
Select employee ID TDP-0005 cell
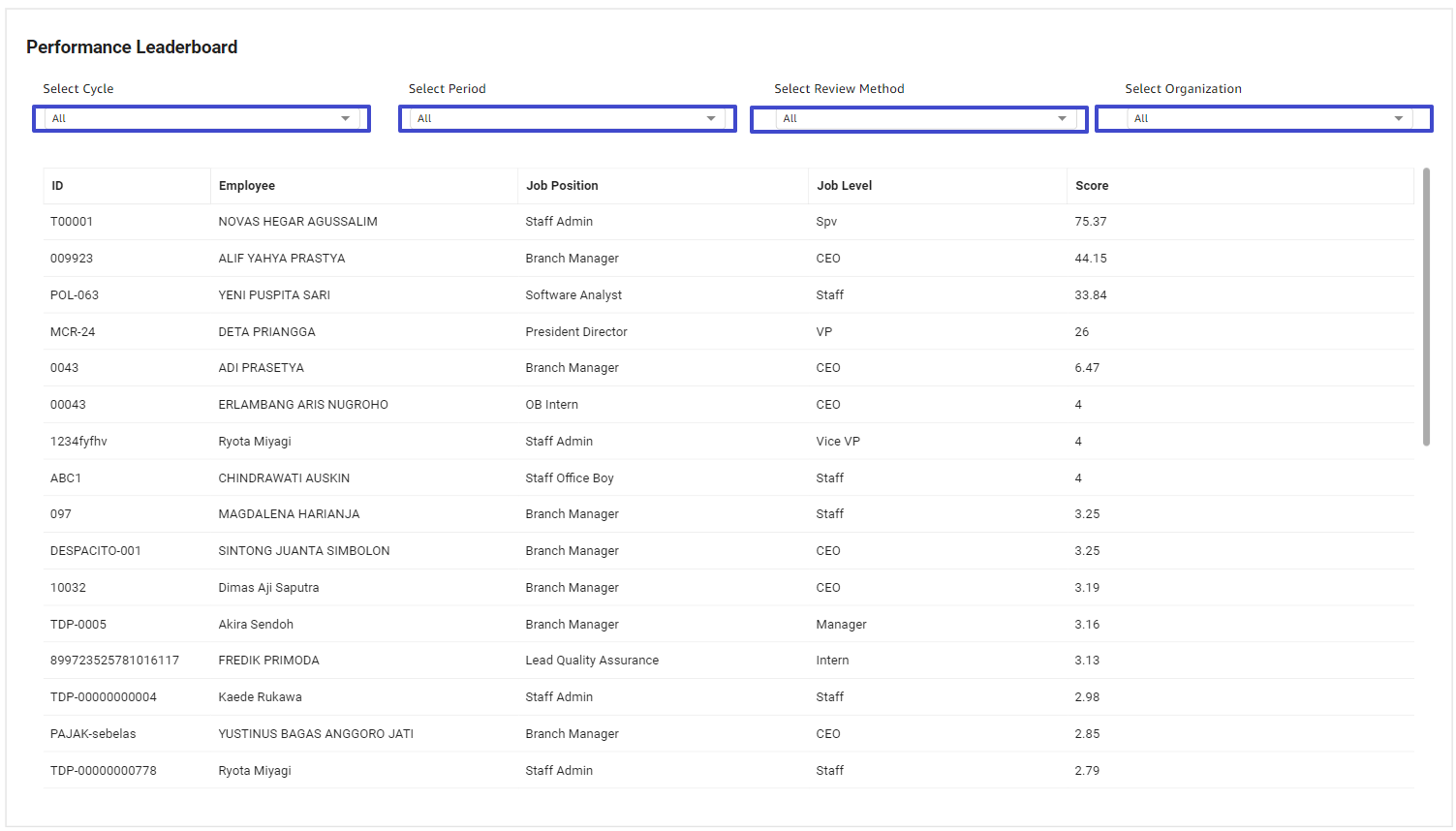coord(127,625)
